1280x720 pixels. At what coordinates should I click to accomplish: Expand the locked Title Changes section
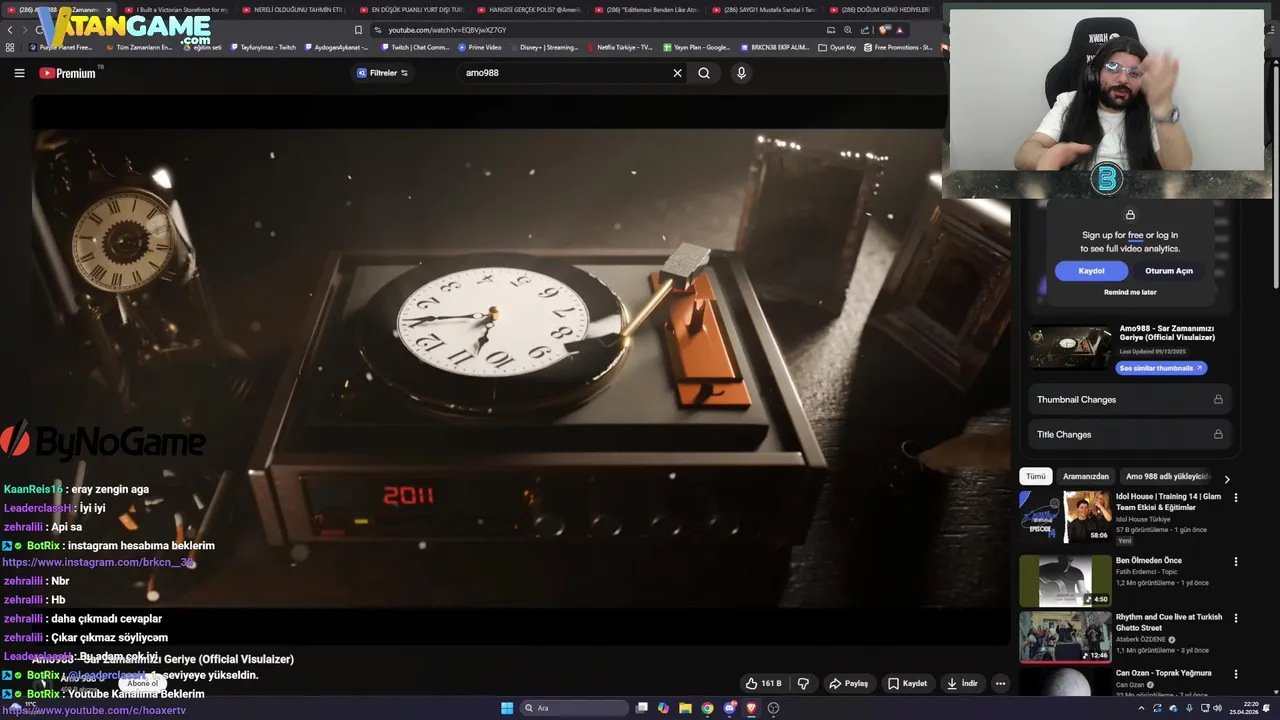pyautogui.click(x=1130, y=434)
